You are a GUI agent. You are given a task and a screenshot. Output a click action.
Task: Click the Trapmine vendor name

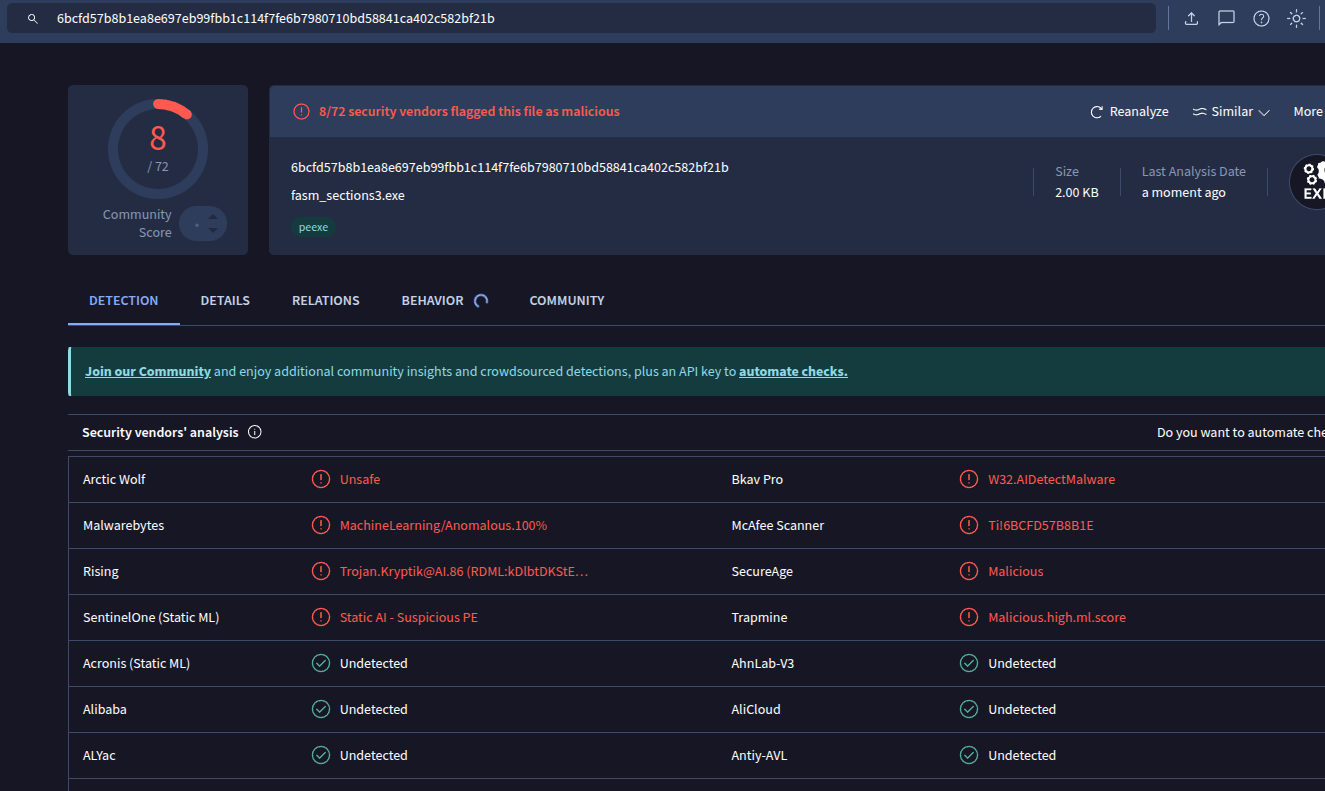click(x=760, y=617)
